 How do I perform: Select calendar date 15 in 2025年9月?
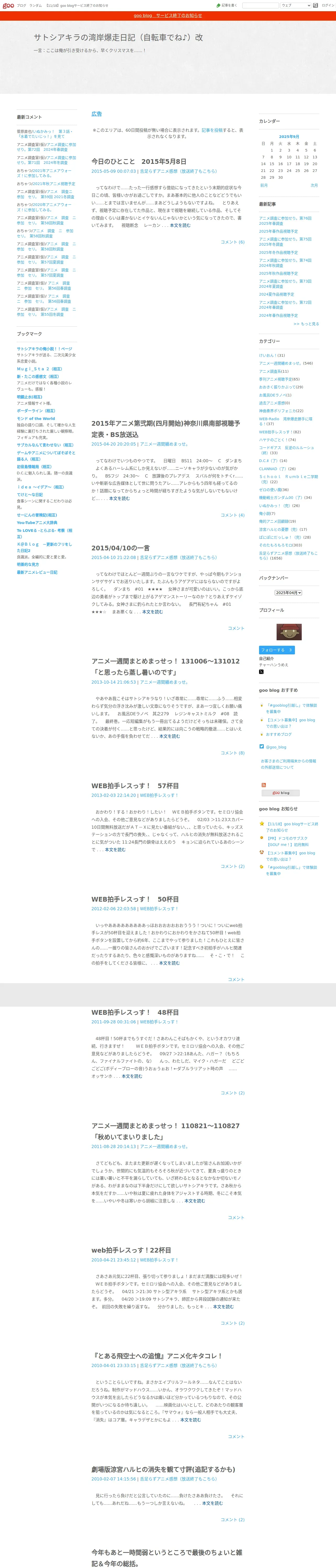272,164
